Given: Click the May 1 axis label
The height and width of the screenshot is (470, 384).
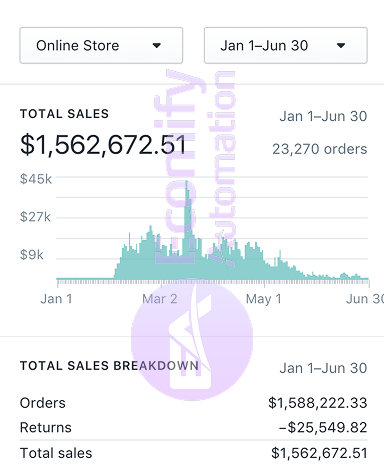Looking at the screenshot, I should click(x=263, y=299).
